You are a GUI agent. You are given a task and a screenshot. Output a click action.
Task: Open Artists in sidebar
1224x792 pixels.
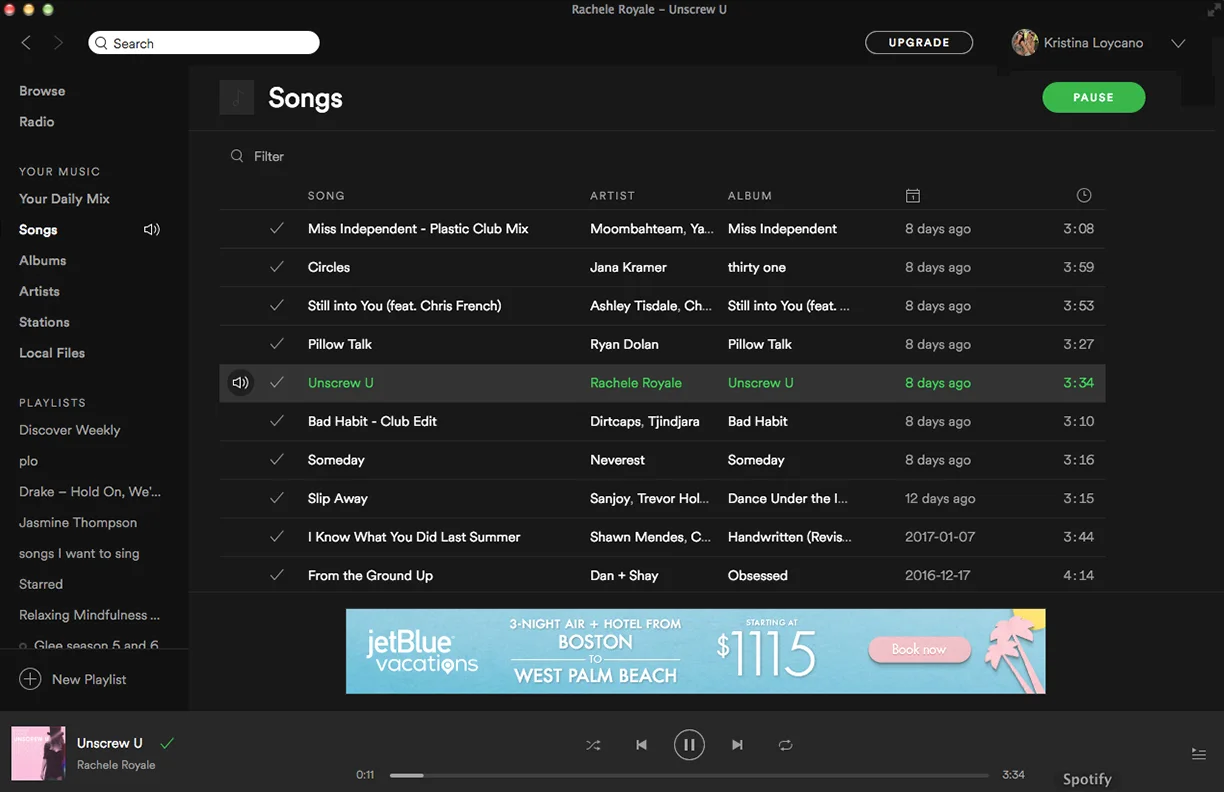click(x=40, y=292)
